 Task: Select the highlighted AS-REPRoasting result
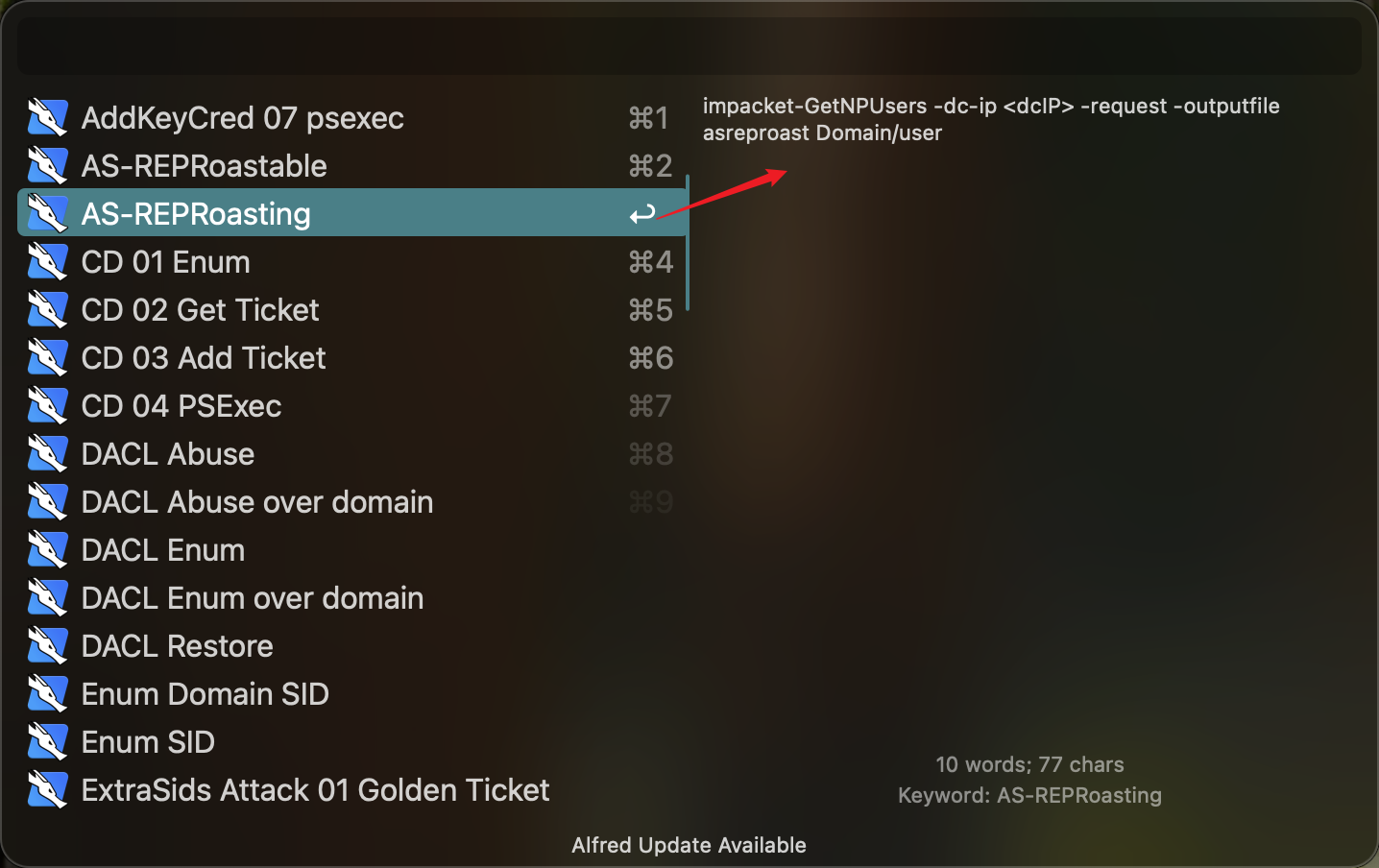351,213
